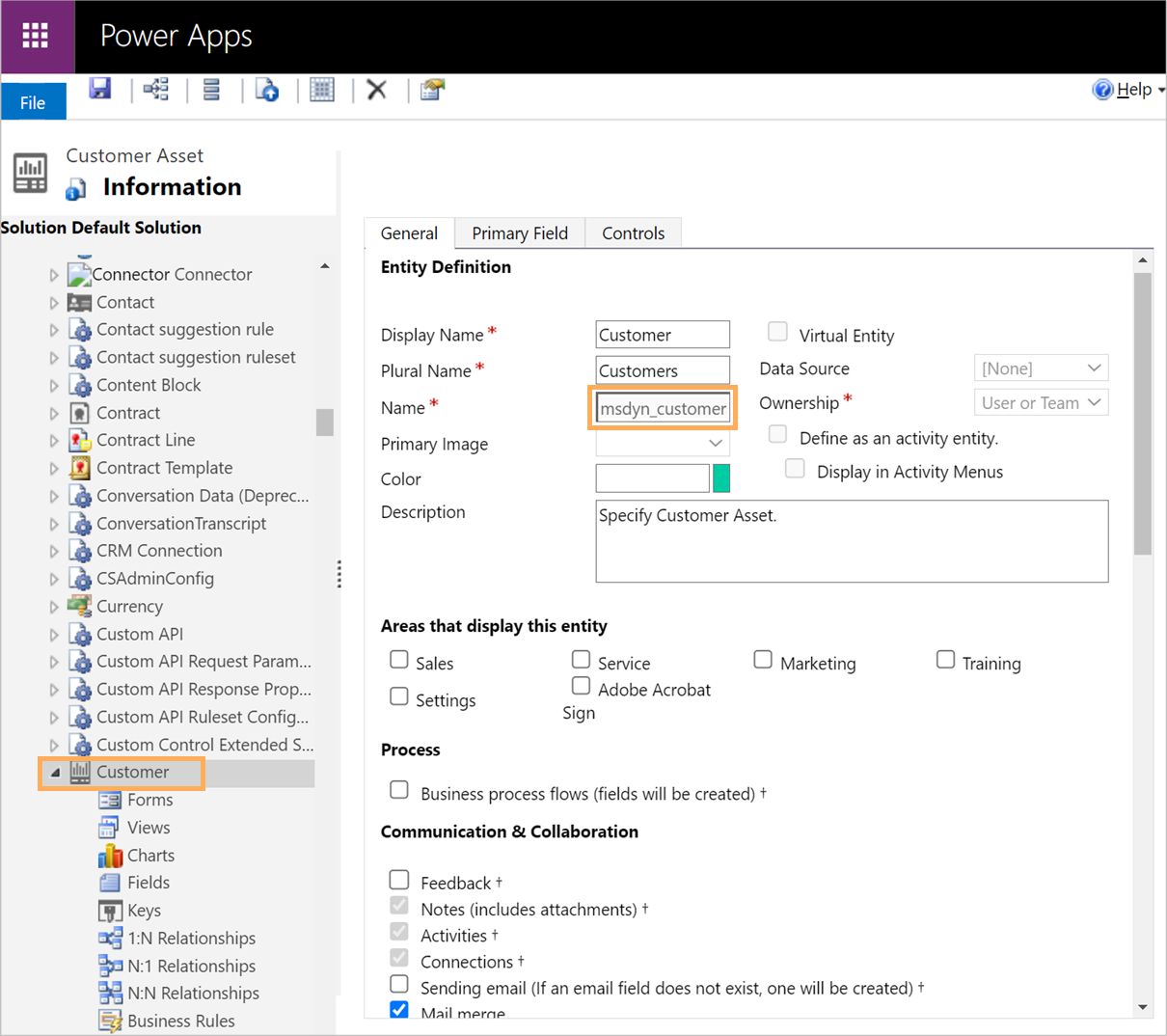
Task: Expand the Currency tree node arrow
Action: coord(54,607)
